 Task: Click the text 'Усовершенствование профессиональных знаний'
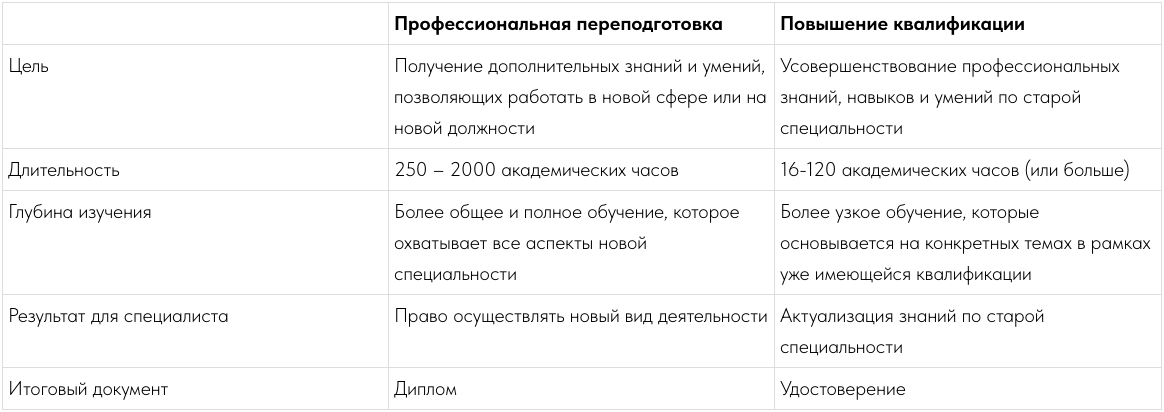(949, 82)
